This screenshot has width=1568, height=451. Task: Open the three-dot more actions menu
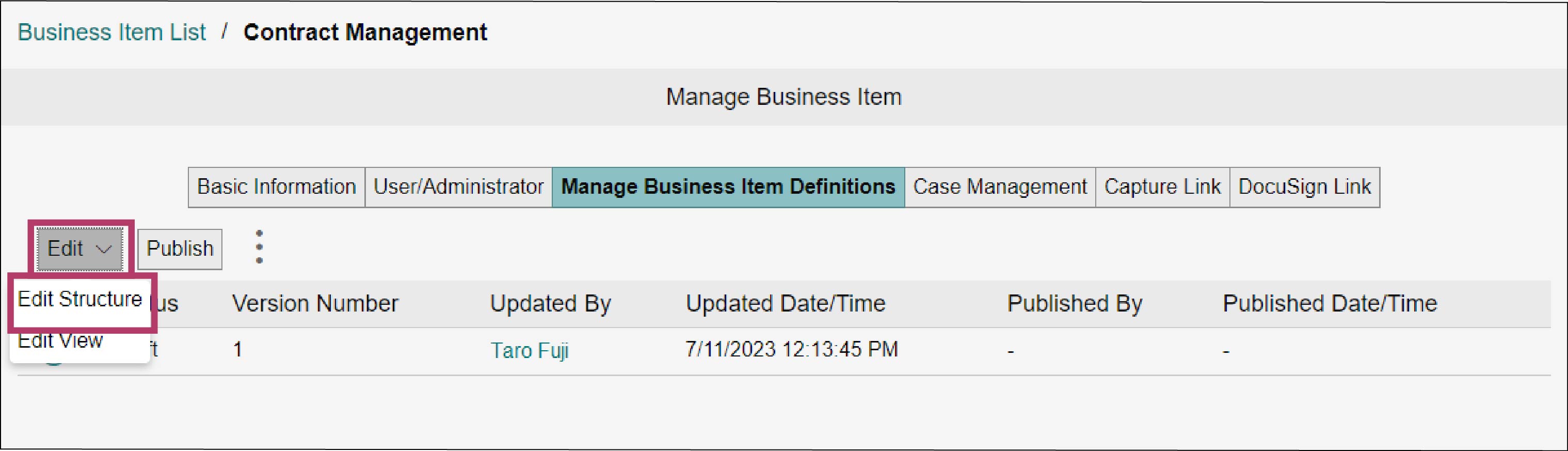coord(259,247)
